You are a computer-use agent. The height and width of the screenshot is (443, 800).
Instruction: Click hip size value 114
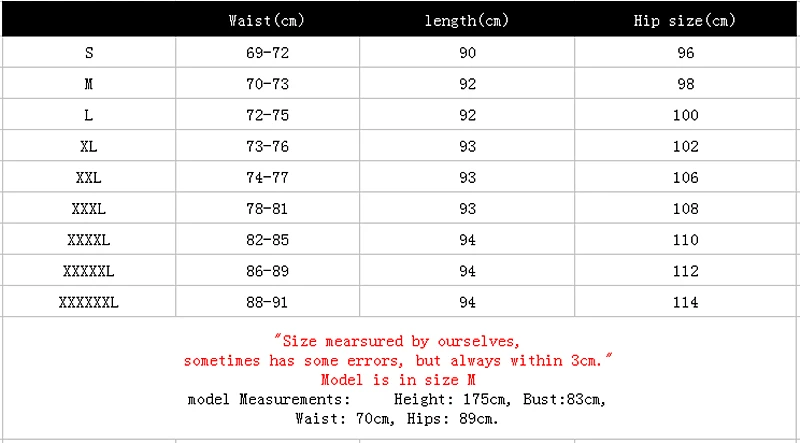(x=686, y=303)
